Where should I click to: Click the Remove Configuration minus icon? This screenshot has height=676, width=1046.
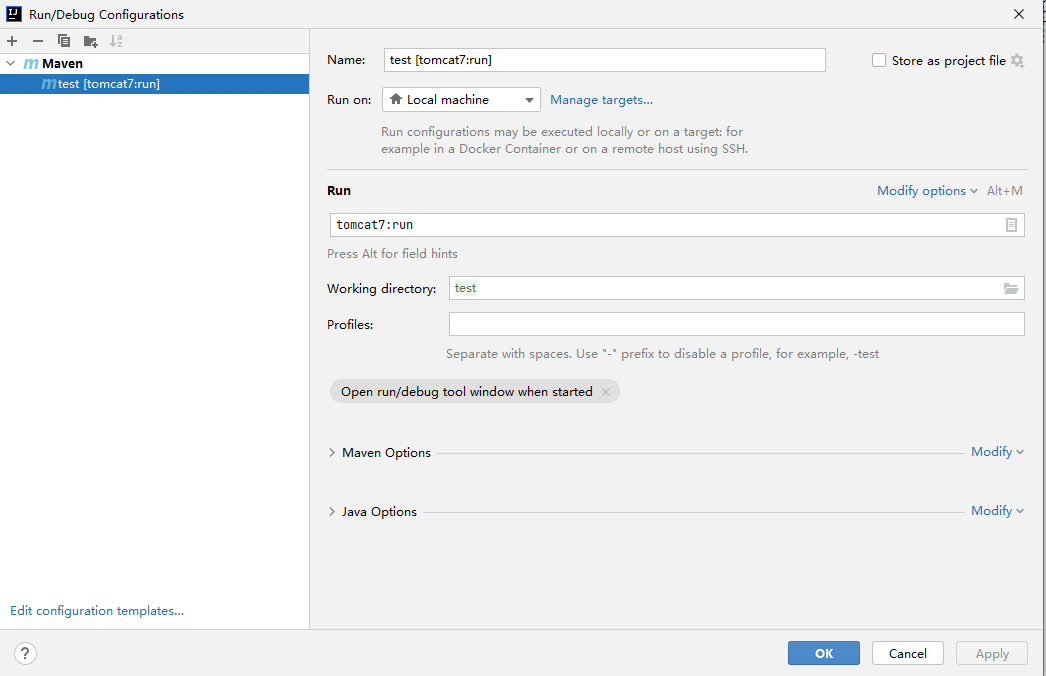click(38, 41)
